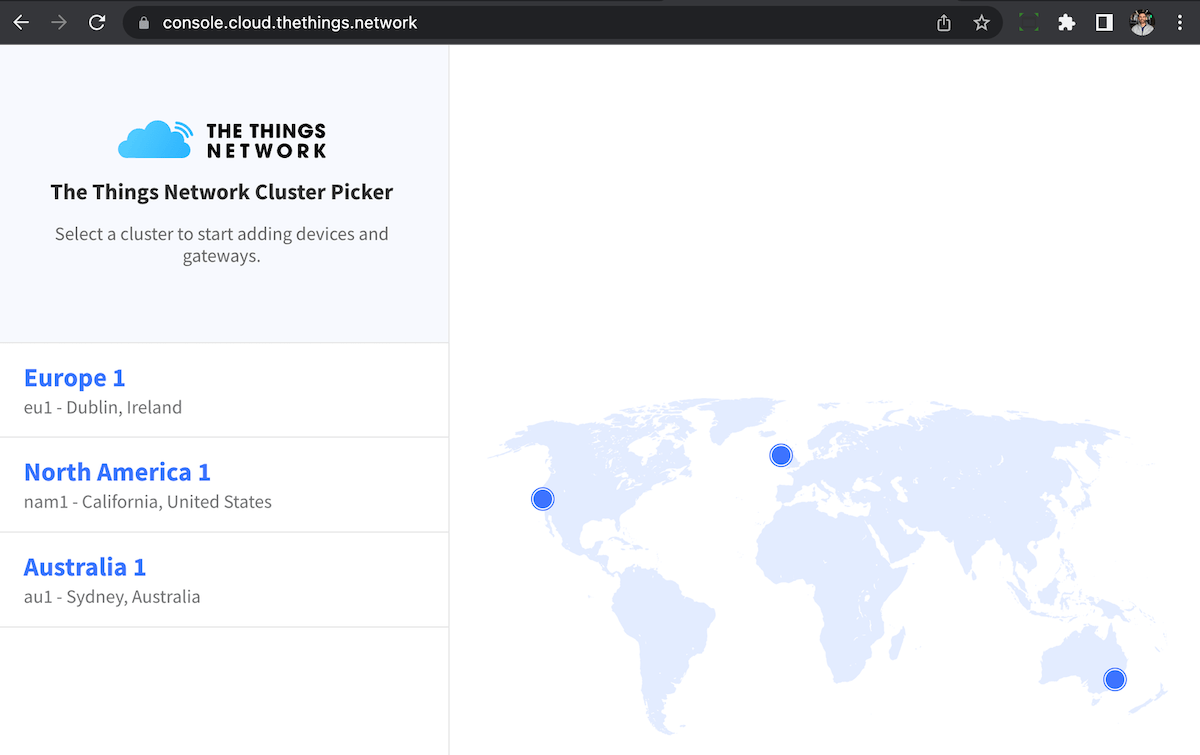The width and height of the screenshot is (1200, 755).
Task: Go back with the browser back arrow
Action: pos(21,22)
